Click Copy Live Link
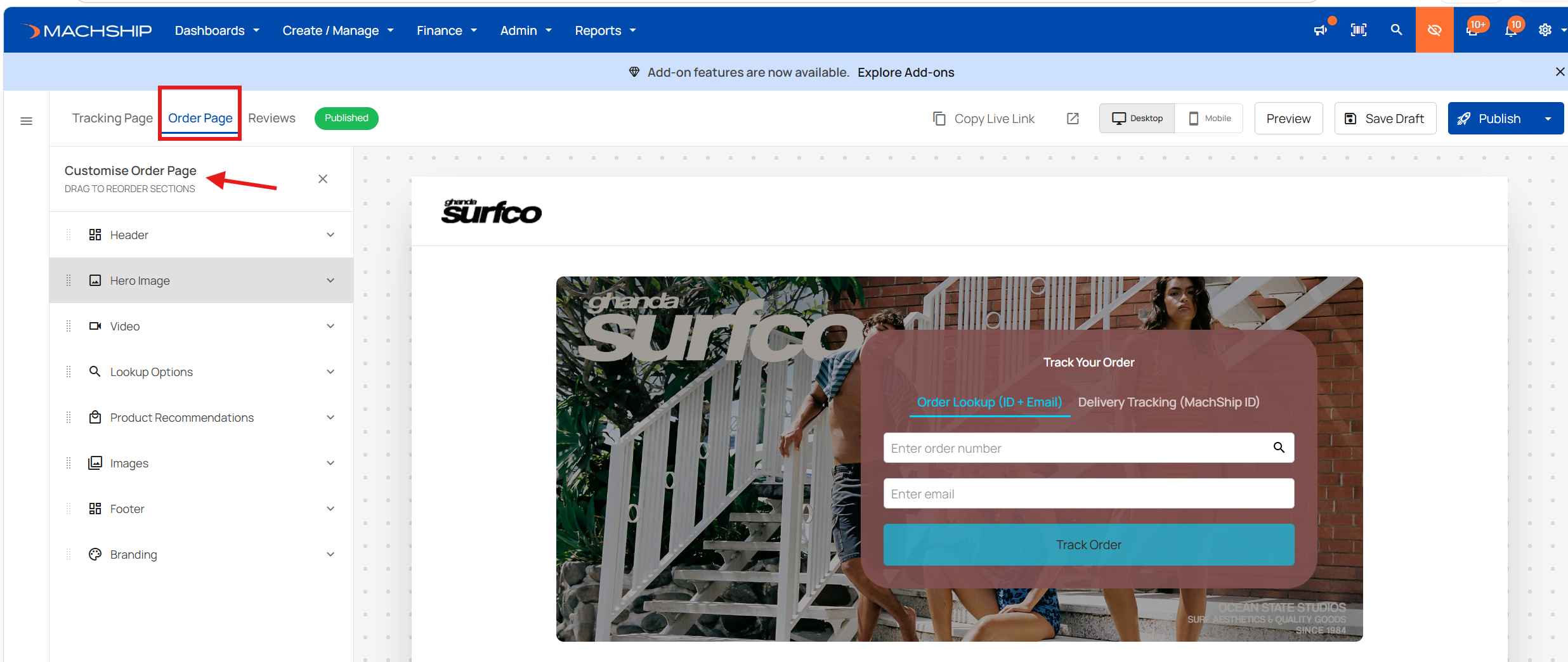This screenshot has width=1568, height=662. (x=984, y=119)
